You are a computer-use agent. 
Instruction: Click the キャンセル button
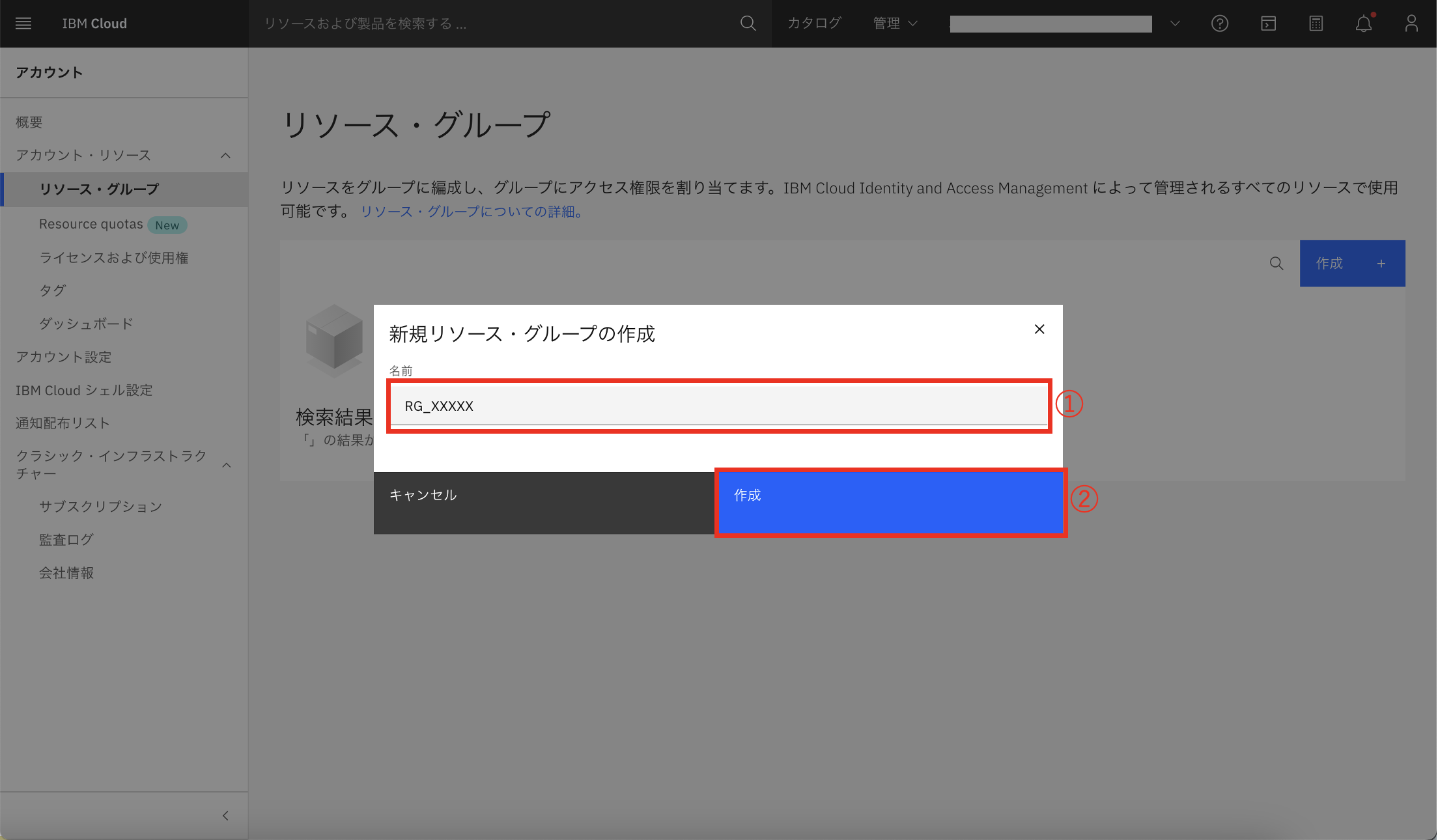point(544,503)
